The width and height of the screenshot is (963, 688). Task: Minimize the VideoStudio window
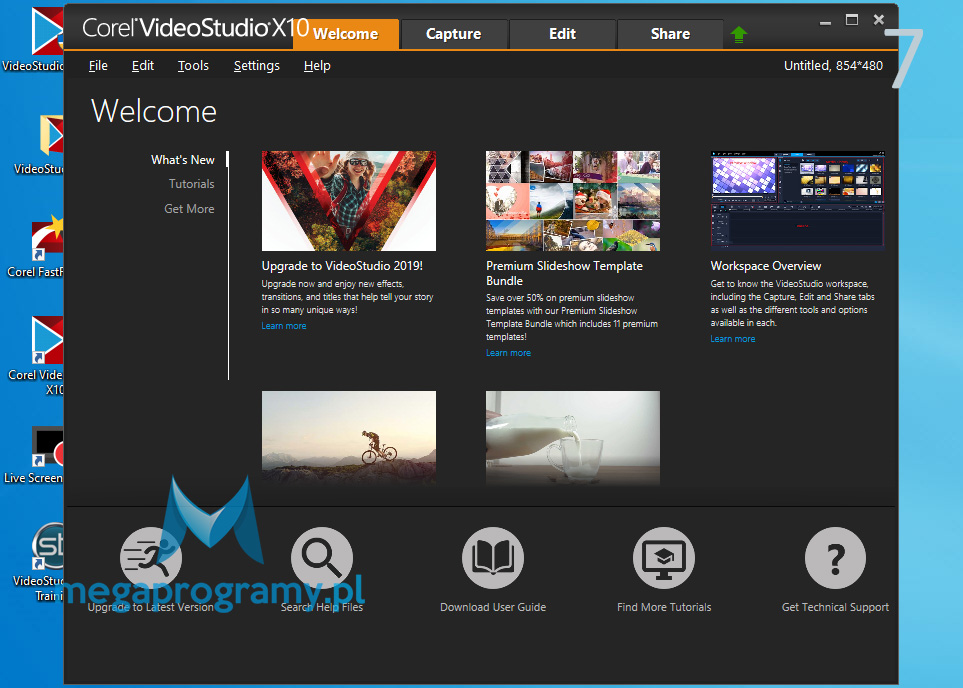[x=825, y=21]
